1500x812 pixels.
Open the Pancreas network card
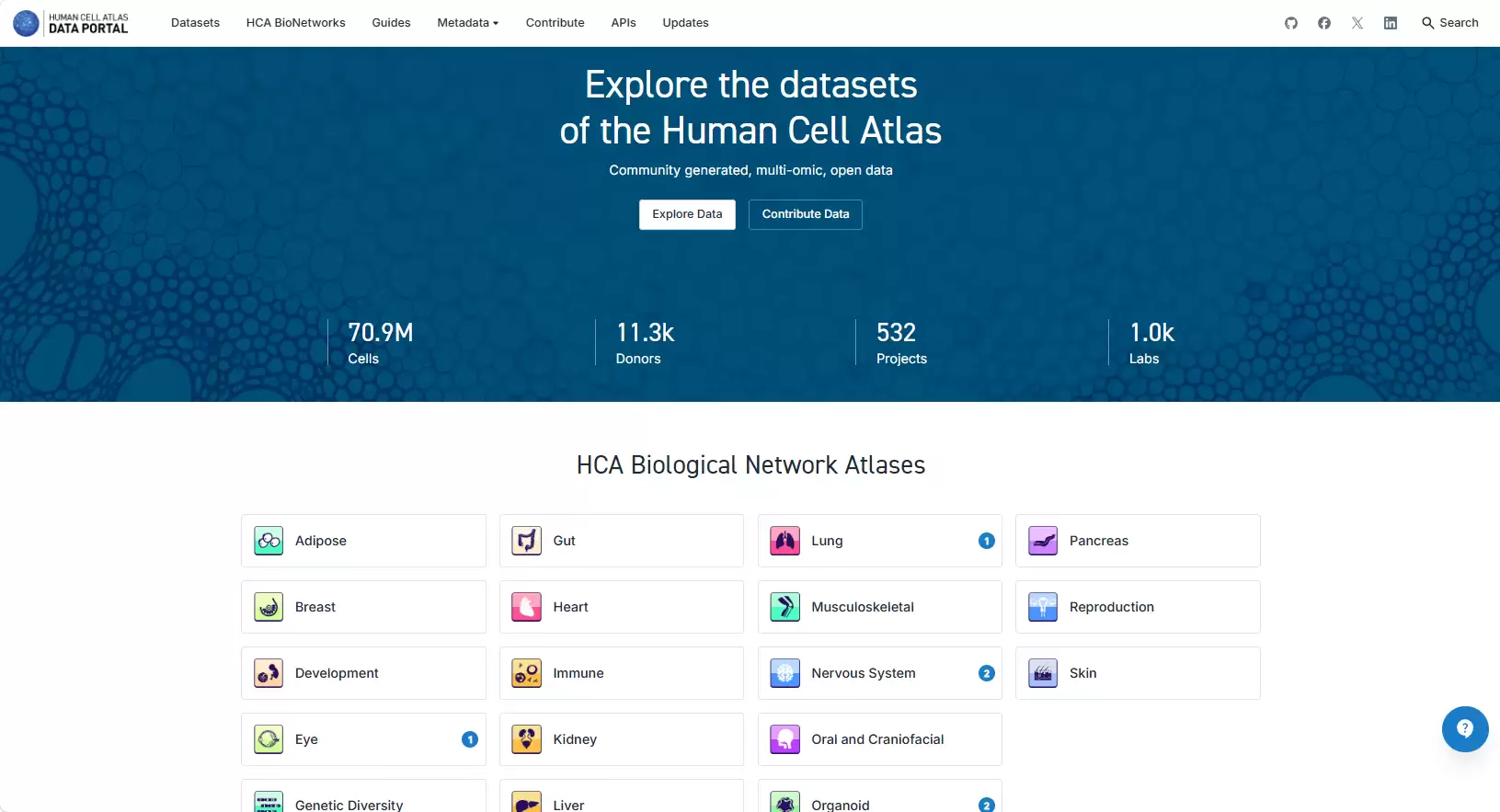(1138, 541)
